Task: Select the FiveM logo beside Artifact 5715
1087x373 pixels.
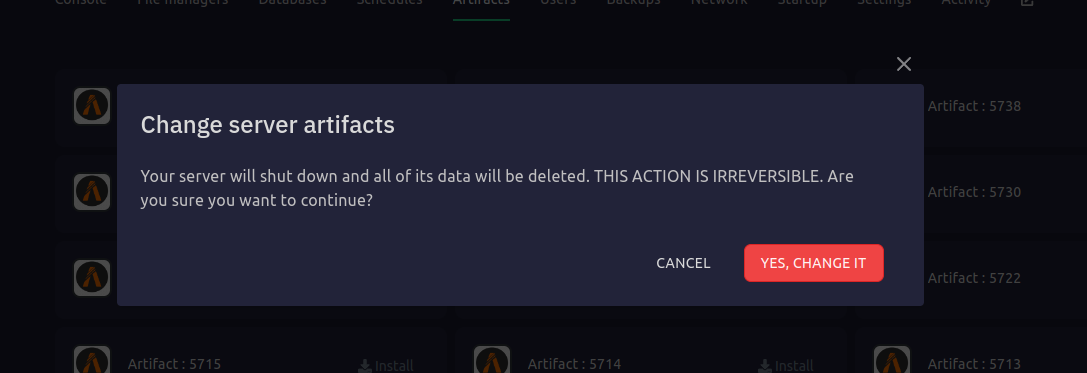Action: click(x=92, y=361)
